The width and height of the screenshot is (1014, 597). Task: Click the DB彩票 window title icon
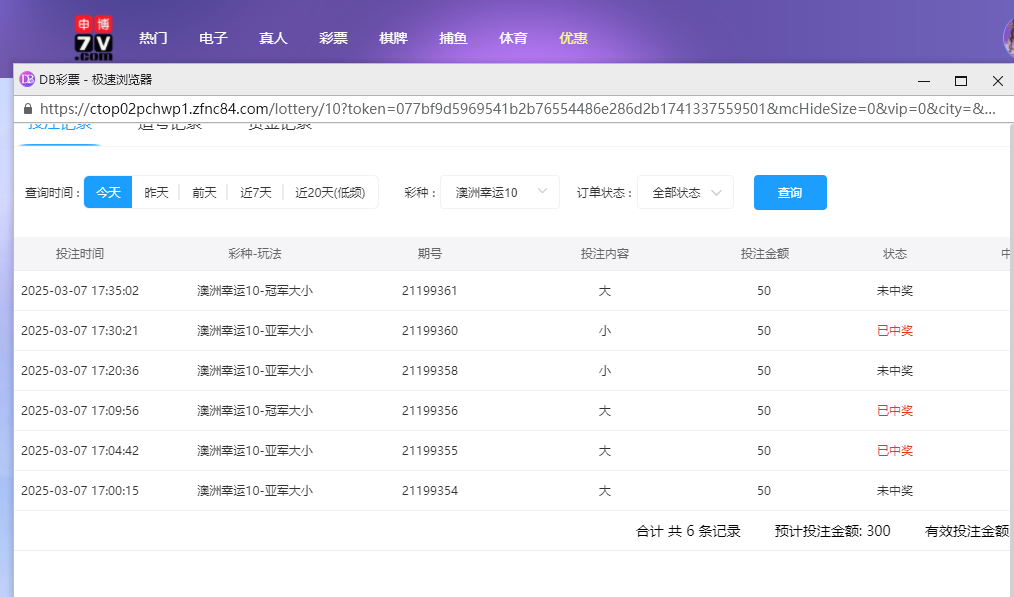(27, 80)
